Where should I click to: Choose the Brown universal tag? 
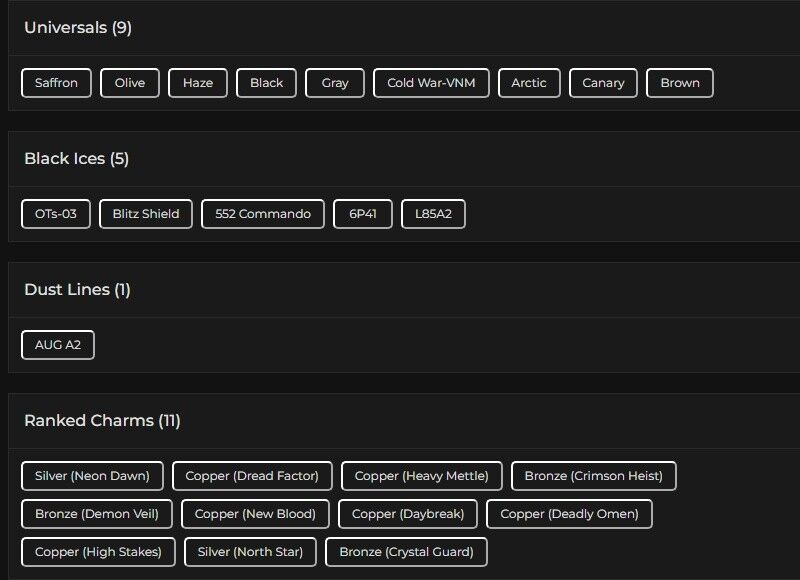point(680,83)
